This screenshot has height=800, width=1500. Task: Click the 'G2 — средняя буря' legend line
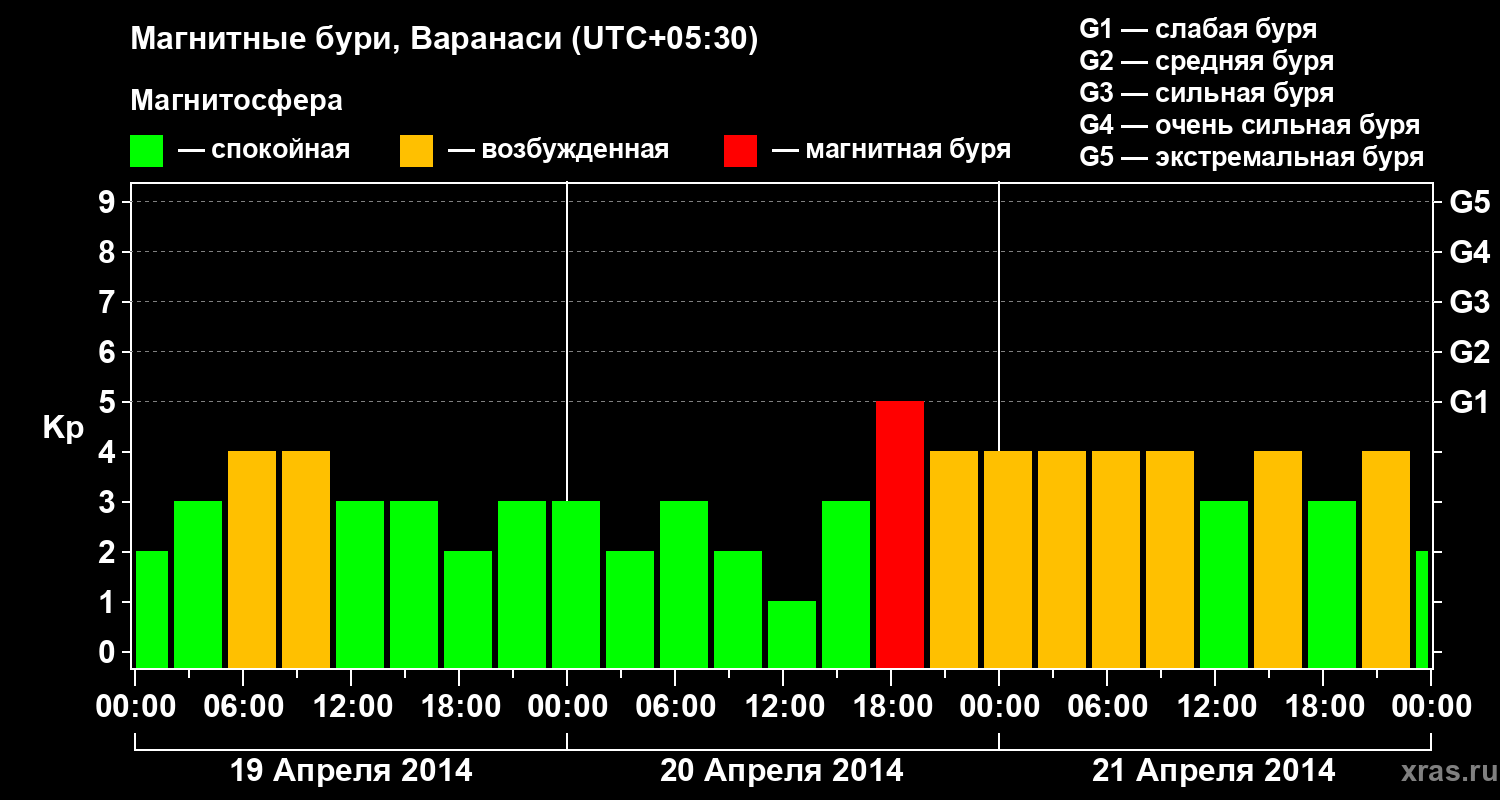point(1207,61)
